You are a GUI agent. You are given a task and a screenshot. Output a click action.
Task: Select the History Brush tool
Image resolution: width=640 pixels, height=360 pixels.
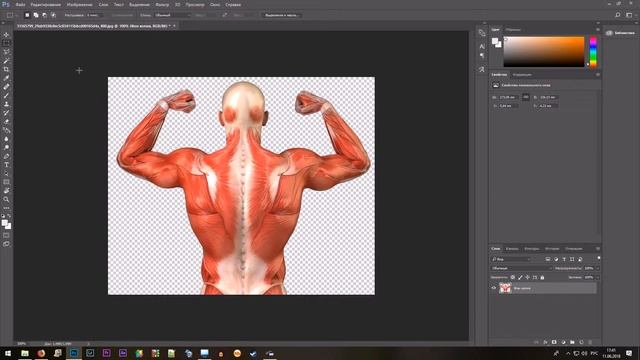click(6, 113)
